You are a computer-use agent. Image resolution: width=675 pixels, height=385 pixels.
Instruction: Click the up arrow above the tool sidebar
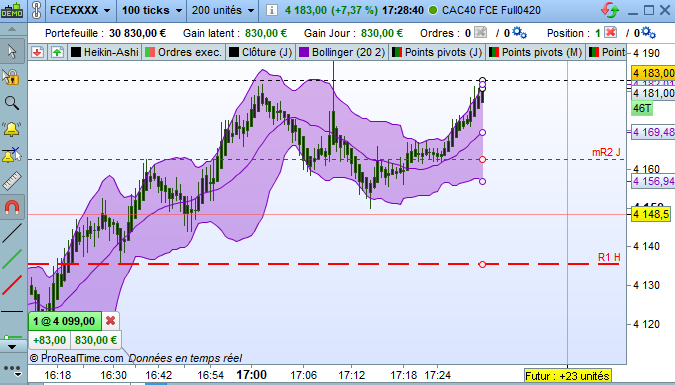(12, 29)
